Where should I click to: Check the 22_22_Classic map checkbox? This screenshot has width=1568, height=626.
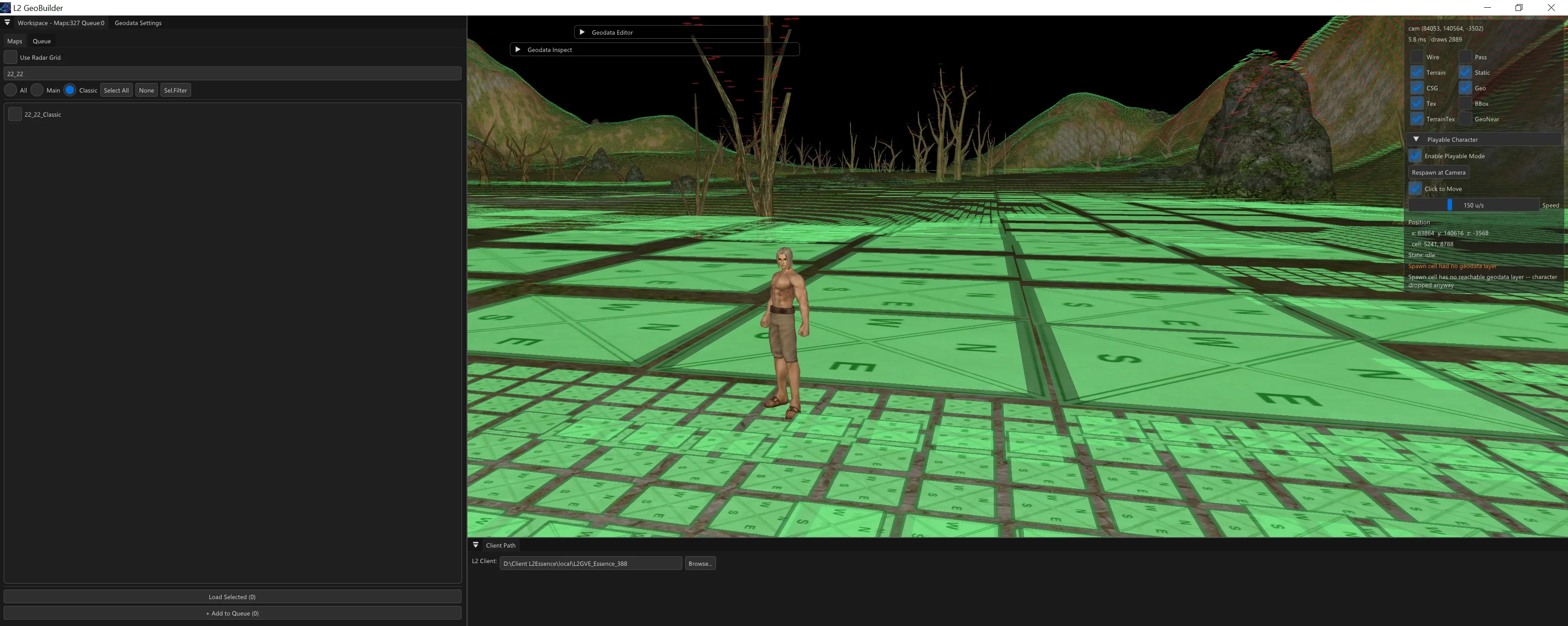15,114
